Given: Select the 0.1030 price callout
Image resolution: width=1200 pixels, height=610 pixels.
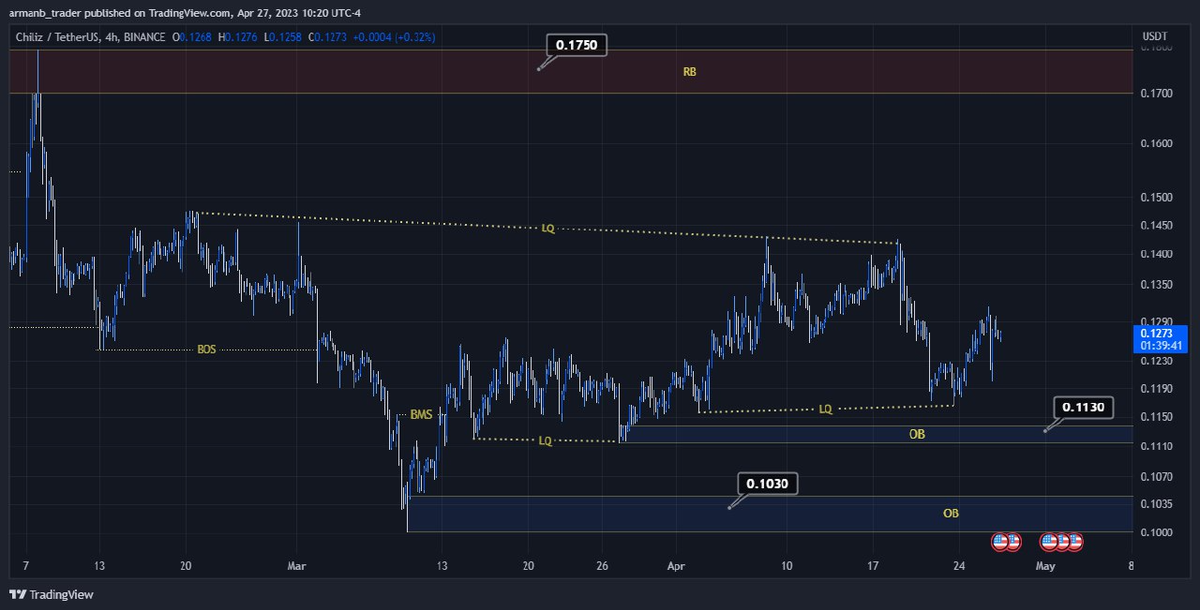Looking at the screenshot, I should pyautogui.click(x=768, y=484).
